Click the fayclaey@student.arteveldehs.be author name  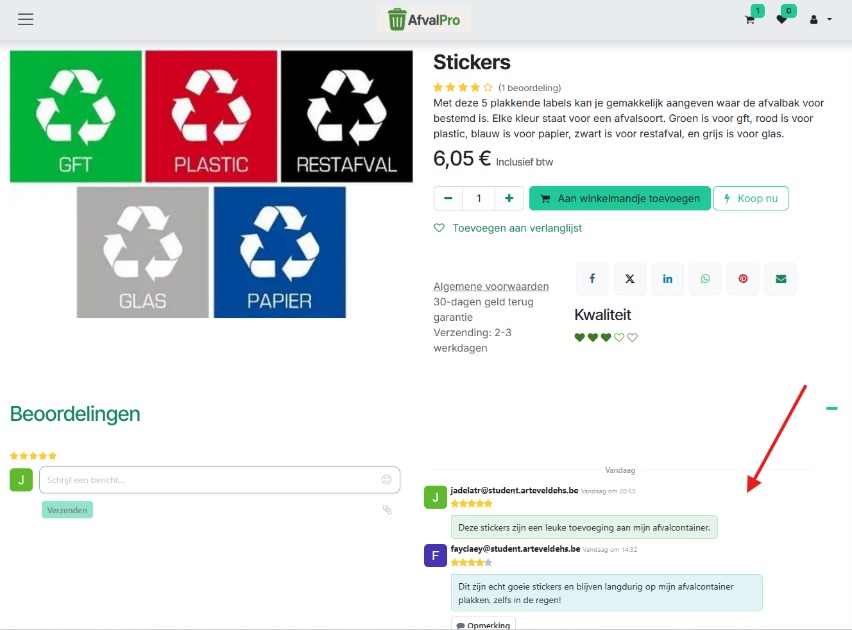click(x=515, y=549)
